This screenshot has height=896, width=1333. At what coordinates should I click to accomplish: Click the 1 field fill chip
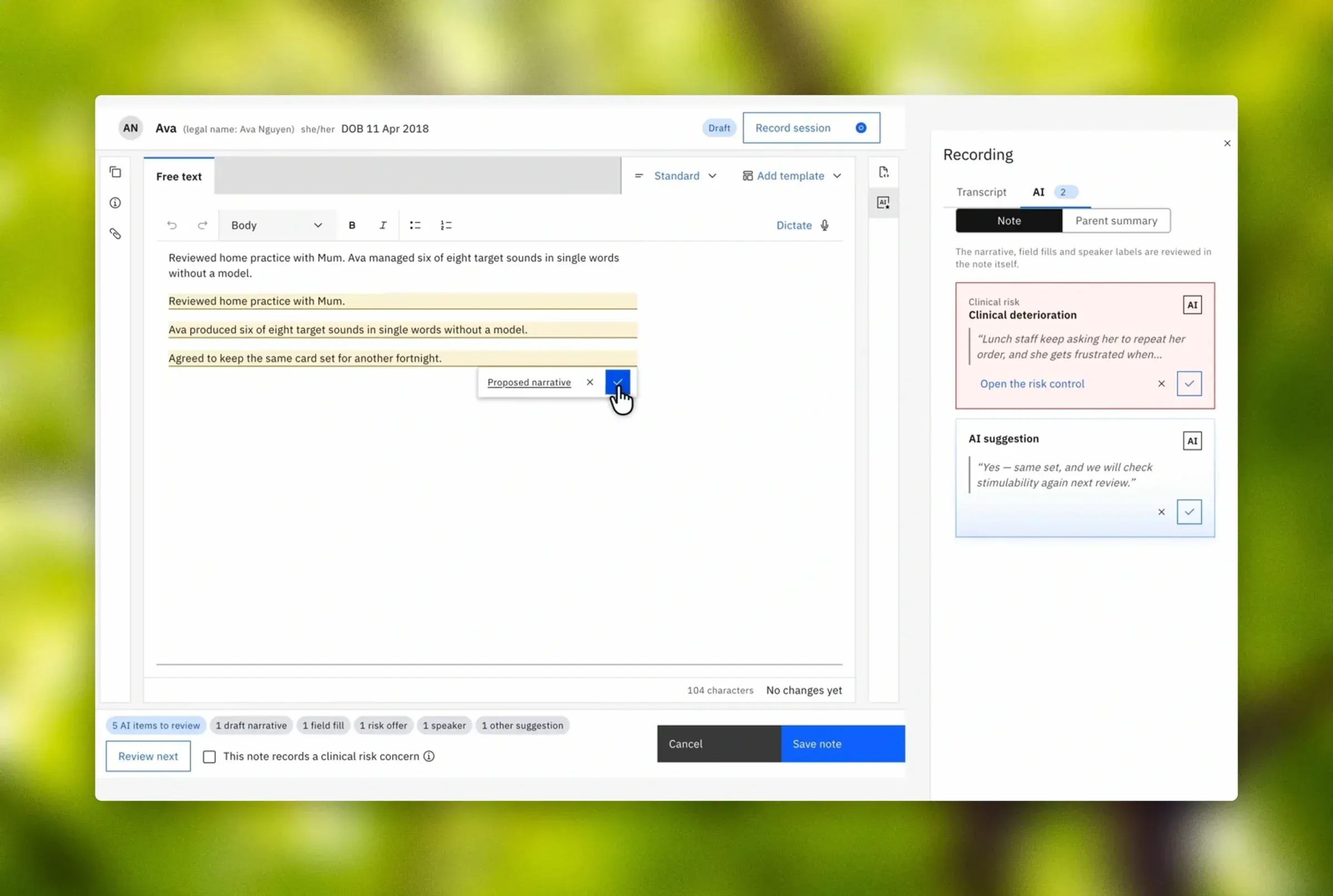click(x=323, y=726)
